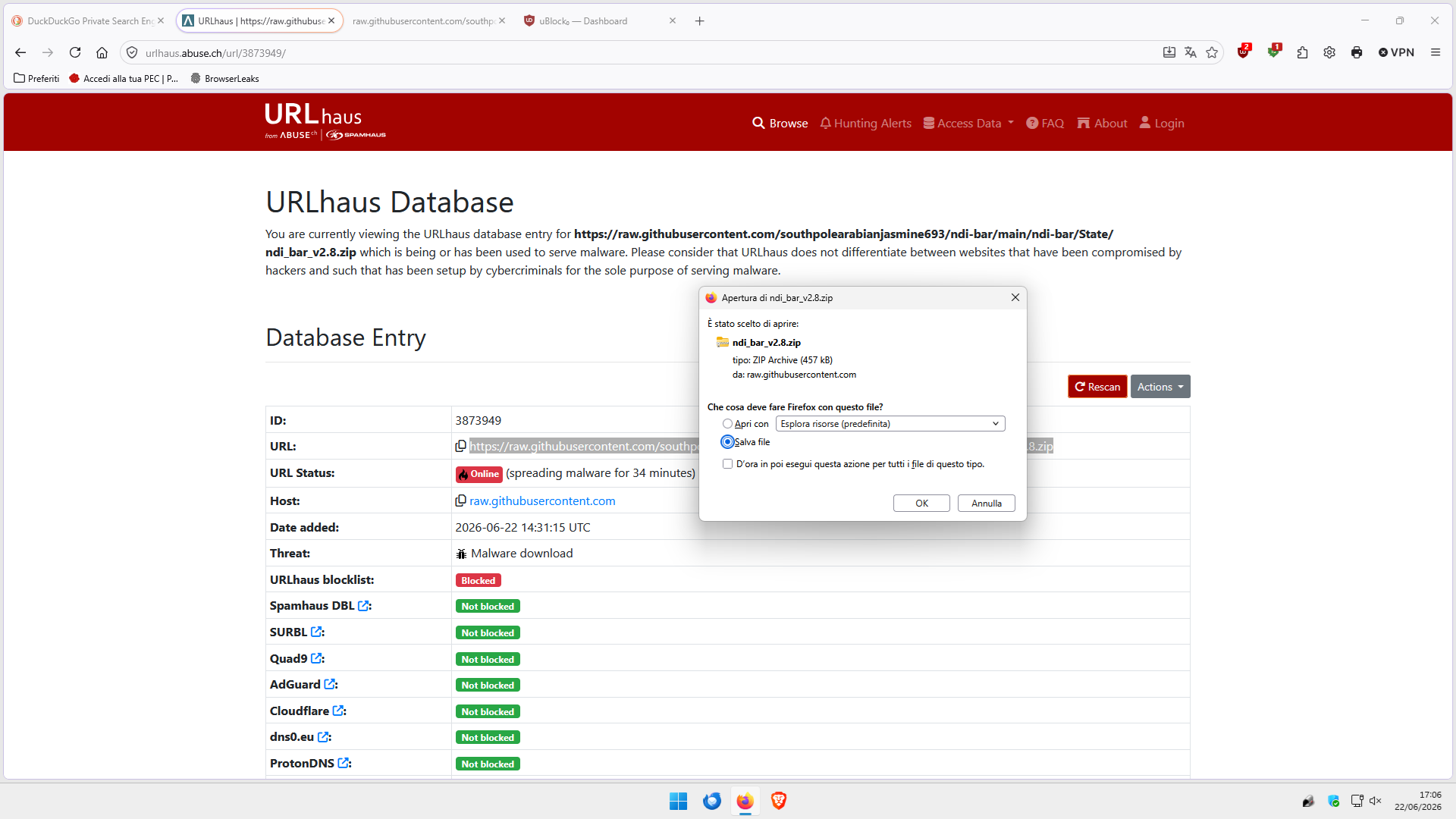Click the muted volume tray icon

click(1376, 801)
